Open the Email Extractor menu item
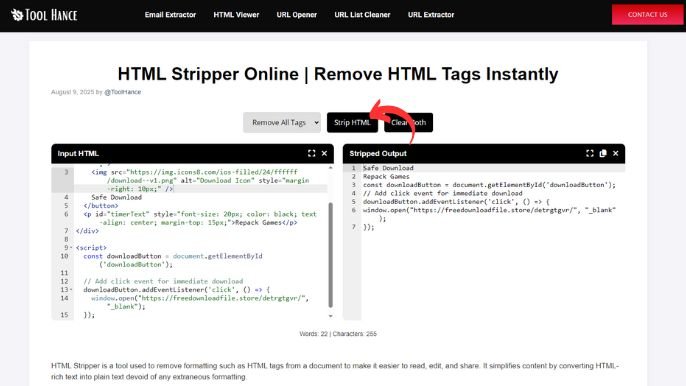This screenshot has height=386, width=686. [170, 14]
